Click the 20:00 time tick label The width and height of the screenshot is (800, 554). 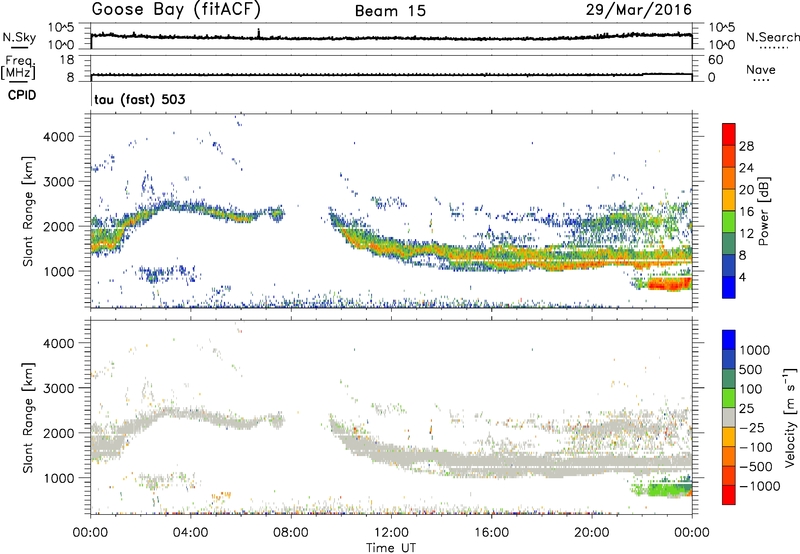[591, 533]
